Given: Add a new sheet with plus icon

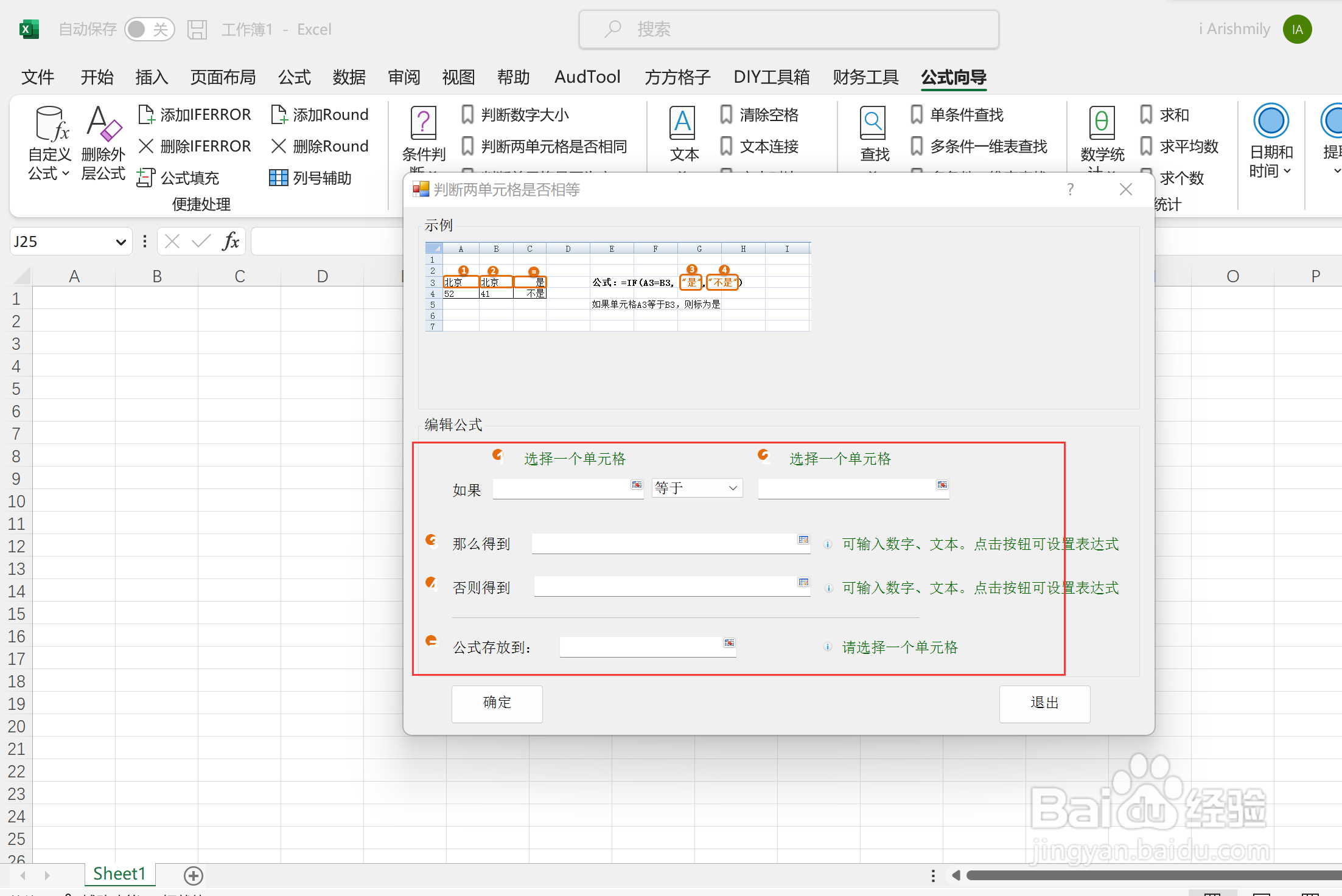Looking at the screenshot, I should click(194, 875).
